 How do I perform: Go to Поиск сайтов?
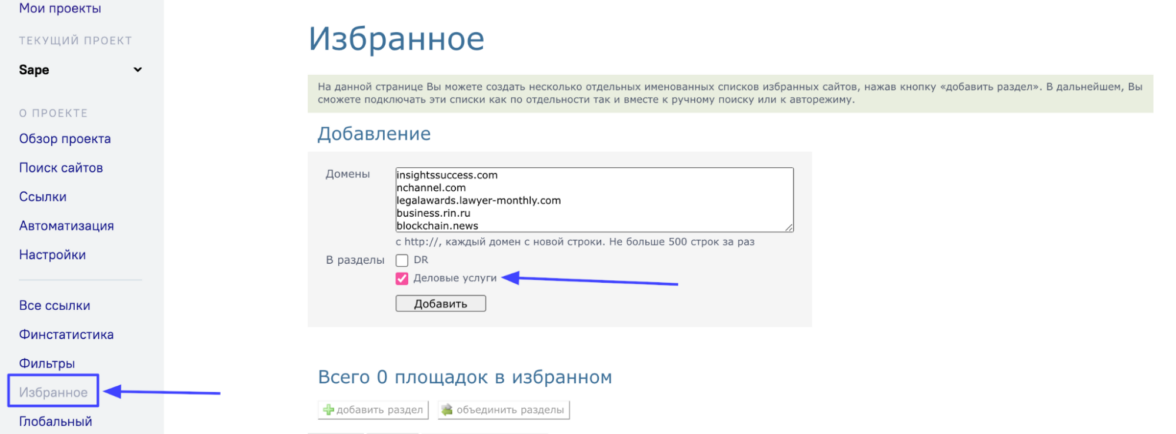pos(61,168)
